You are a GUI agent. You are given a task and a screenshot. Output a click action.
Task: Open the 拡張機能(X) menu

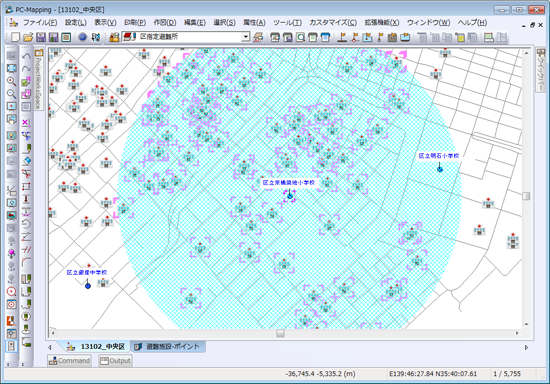click(382, 23)
